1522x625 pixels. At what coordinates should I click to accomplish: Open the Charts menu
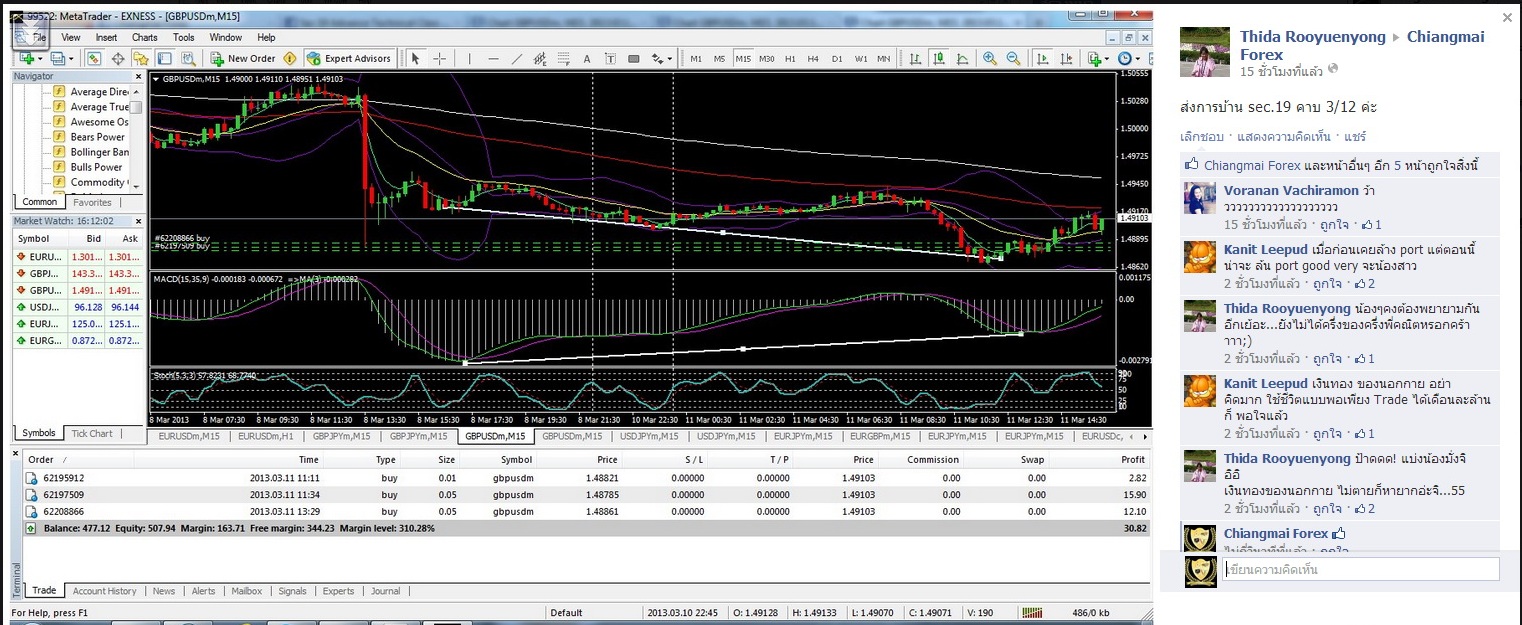pos(145,37)
